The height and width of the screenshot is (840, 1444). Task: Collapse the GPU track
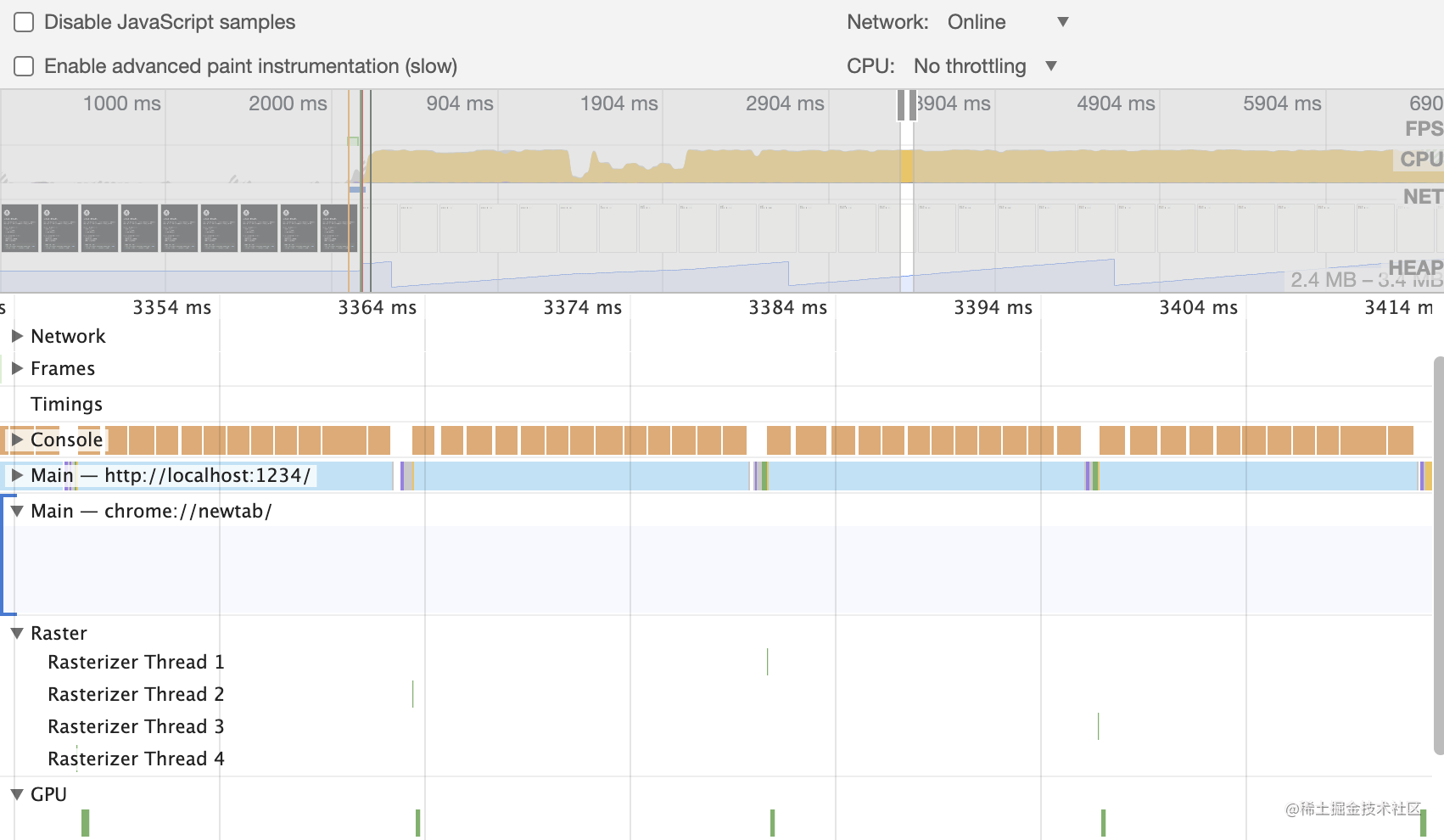pyautogui.click(x=17, y=794)
